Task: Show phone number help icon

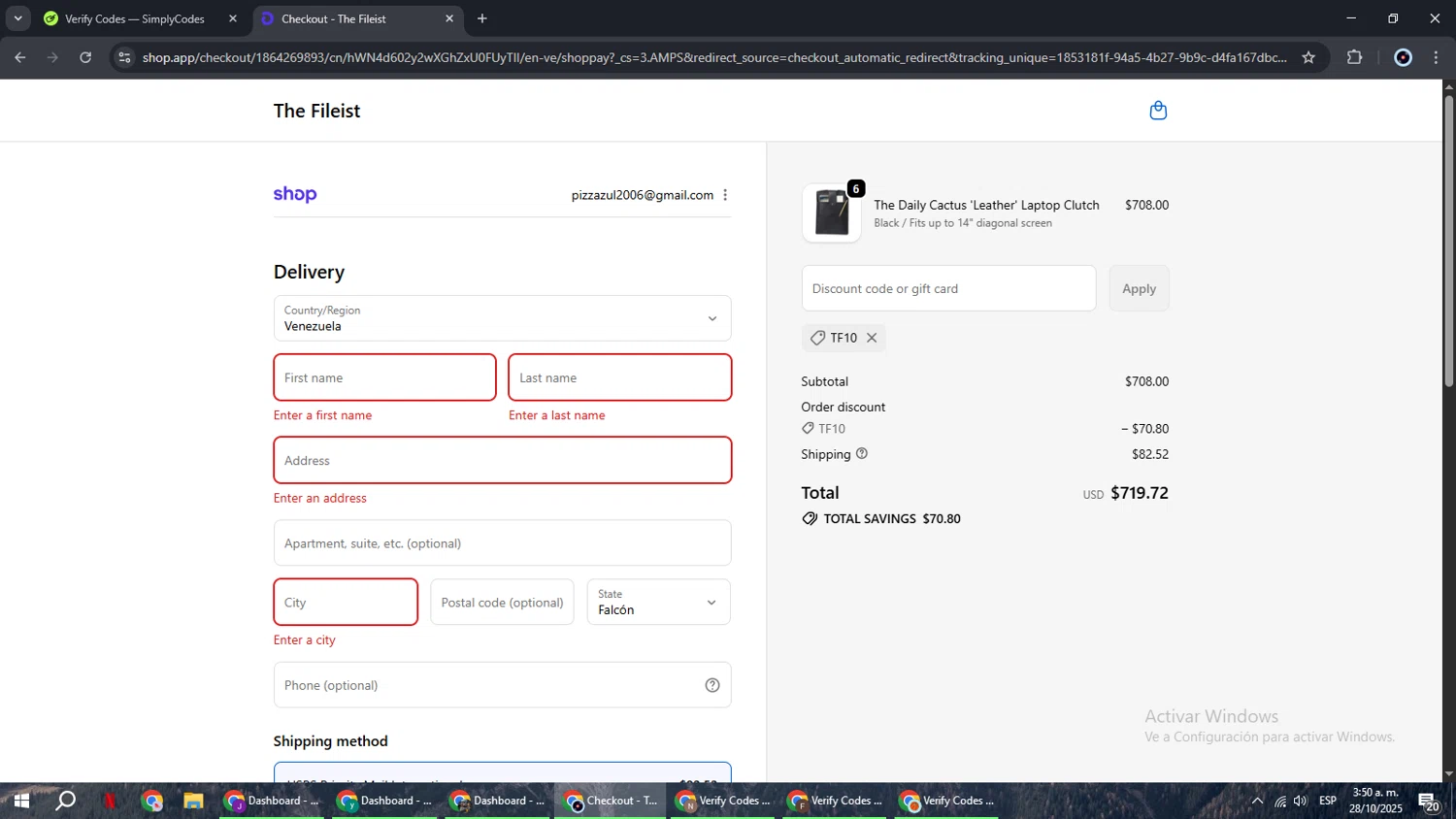Action: (712, 685)
